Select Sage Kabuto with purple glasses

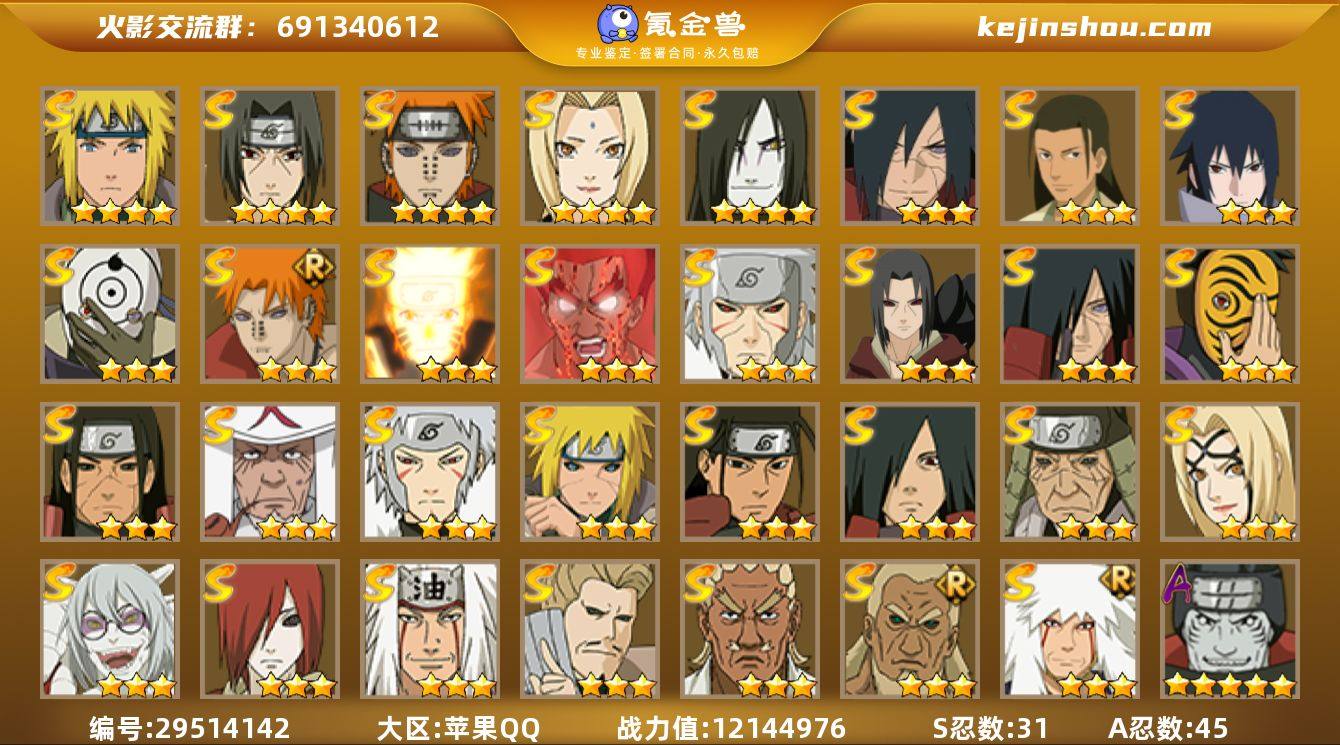(110, 629)
